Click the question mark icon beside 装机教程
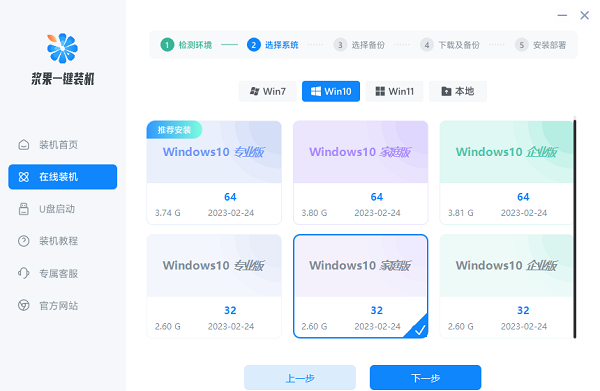This screenshot has height=391, width=600. click(x=24, y=241)
